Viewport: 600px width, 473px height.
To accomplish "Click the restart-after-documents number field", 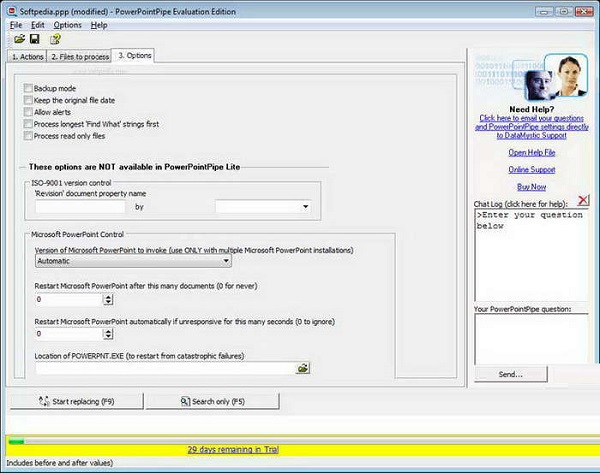I will point(69,299).
